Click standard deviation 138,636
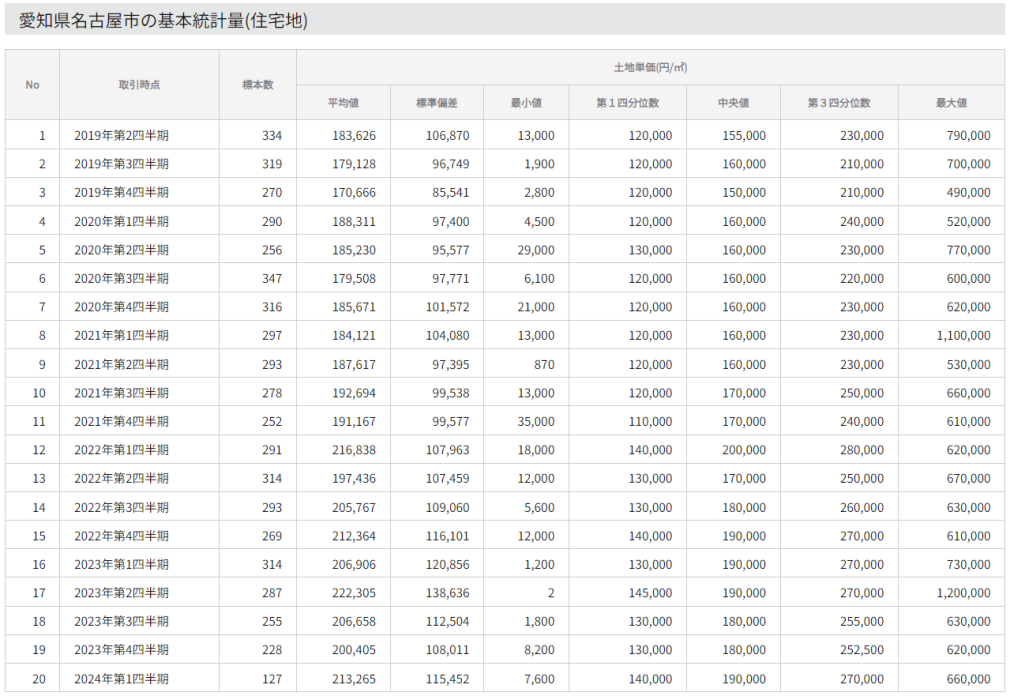The width and height of the screenshot is (1010, 696). pos(447,593)
